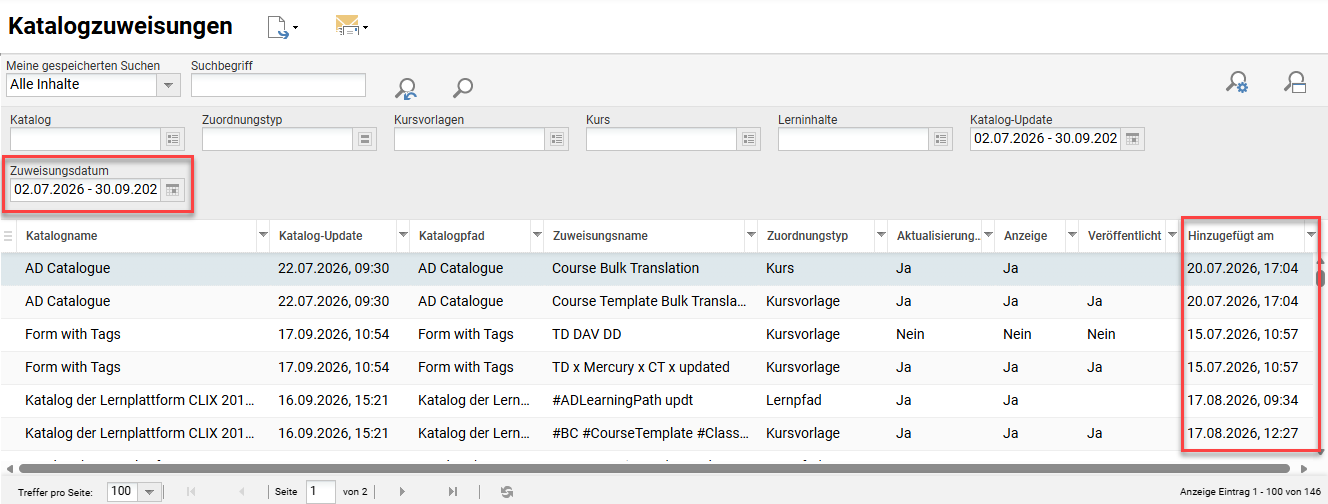Open Katalog selection list icon
The height and width of the screenshot is (504, 1328).
[x=172, y=139]
